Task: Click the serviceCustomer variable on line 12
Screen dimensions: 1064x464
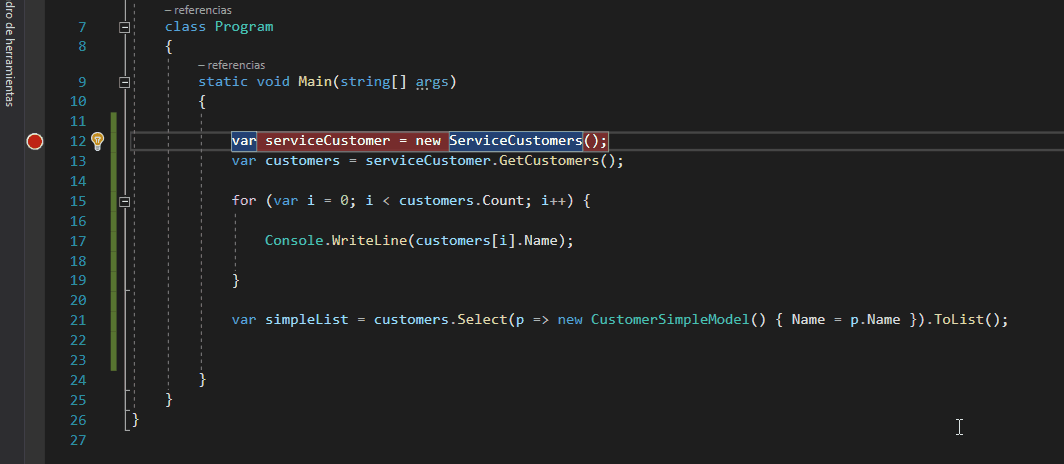Action: click(x=328, y=141)
